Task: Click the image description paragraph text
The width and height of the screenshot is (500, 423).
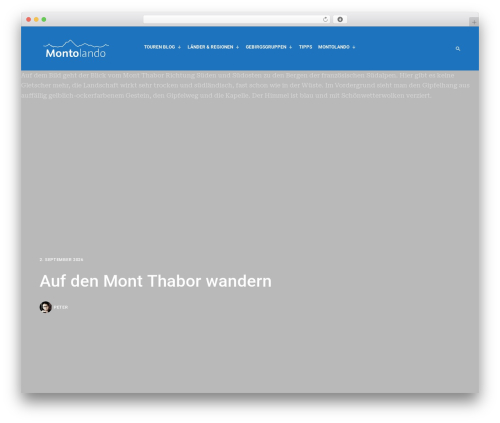Action: point(245,85)
